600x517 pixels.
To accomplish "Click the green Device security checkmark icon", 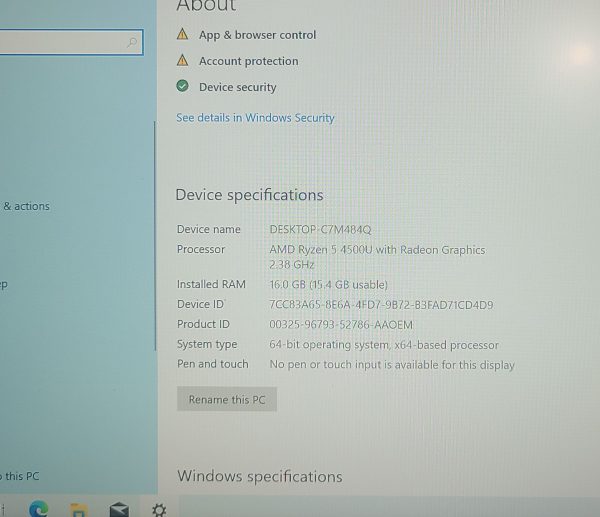I will [x=182, y=87].
